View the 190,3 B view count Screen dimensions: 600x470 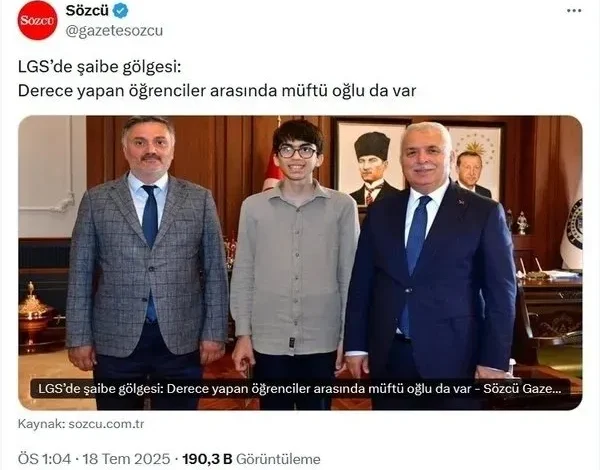coord(207,459)
